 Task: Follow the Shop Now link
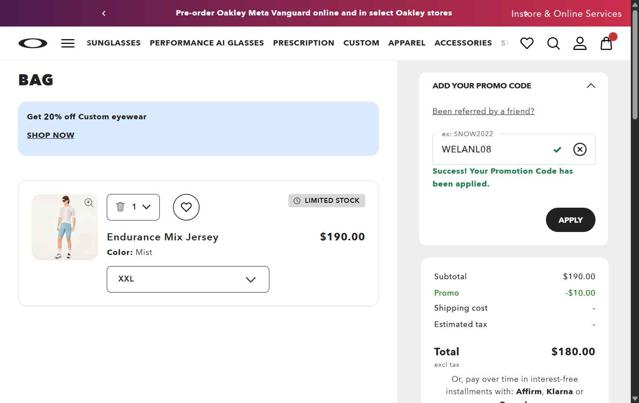[50, 135]
